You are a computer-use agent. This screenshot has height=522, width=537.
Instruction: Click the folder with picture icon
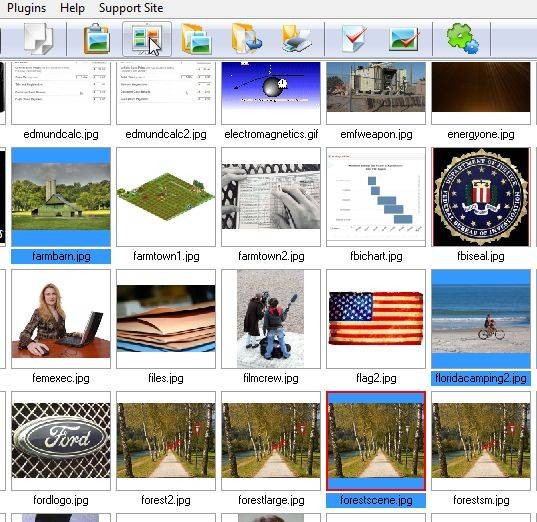[x=196, y=38]
